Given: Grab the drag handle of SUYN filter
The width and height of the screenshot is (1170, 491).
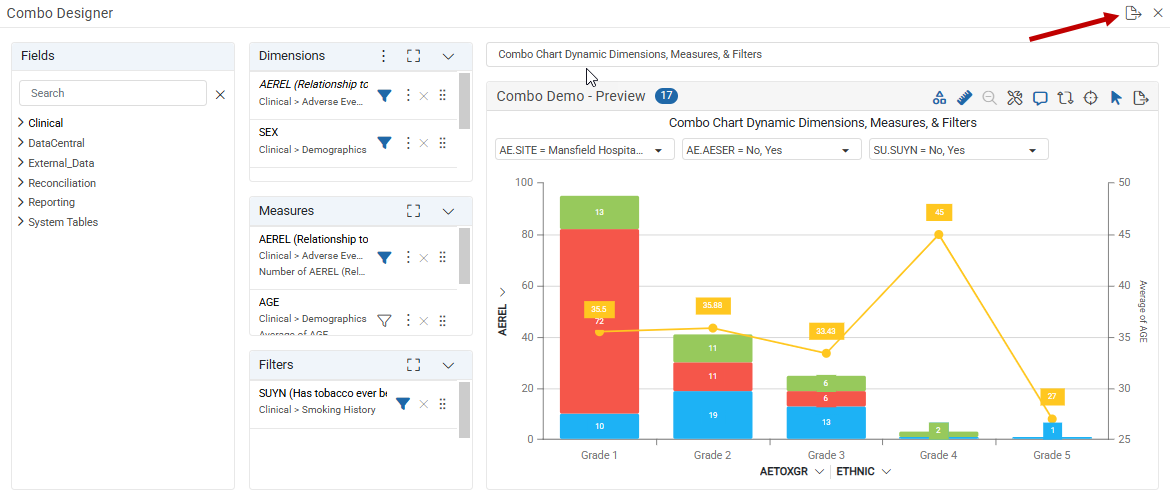Looking at the screenshot, I should coord(442,404).
